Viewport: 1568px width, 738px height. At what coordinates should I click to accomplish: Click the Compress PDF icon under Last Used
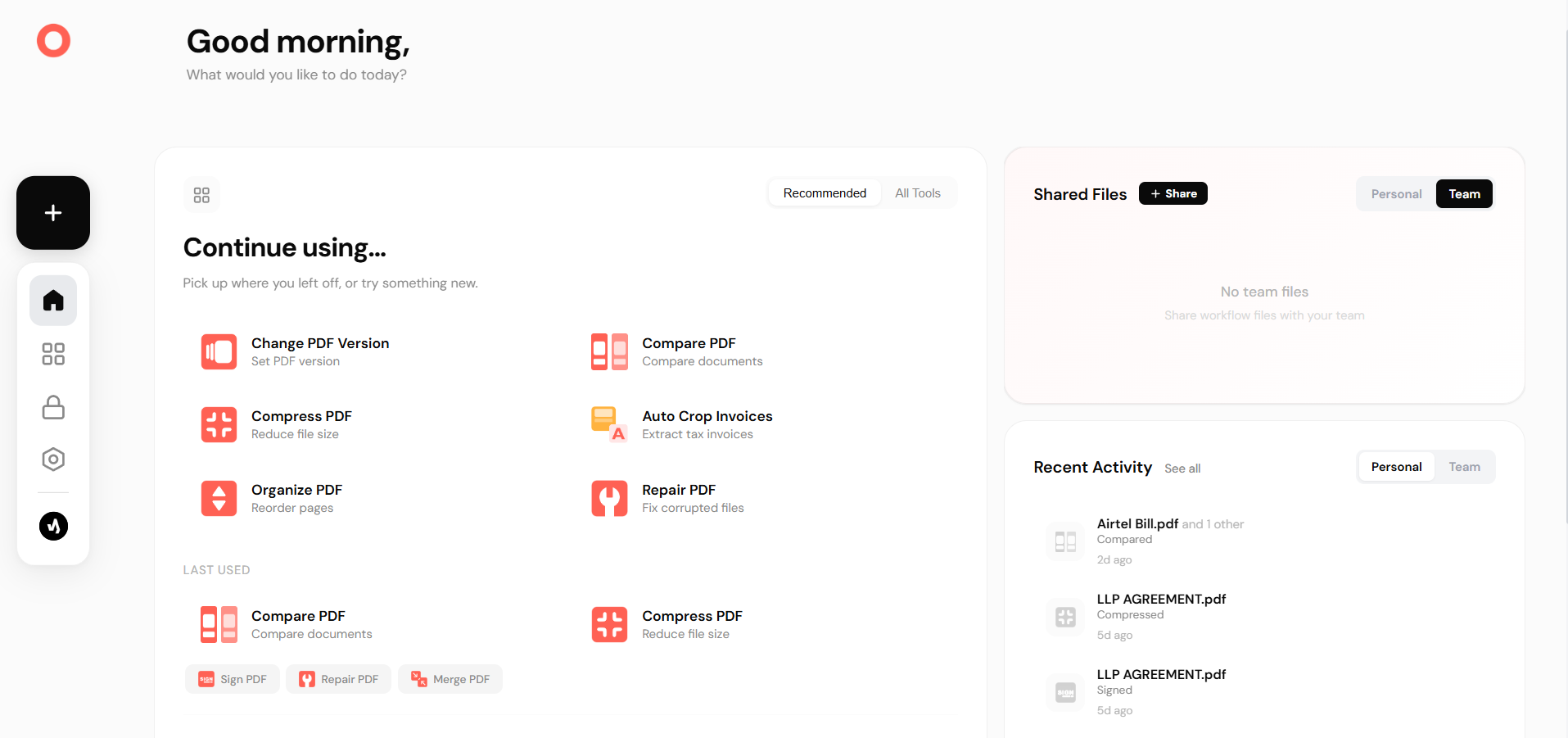(x=609, y=624)
